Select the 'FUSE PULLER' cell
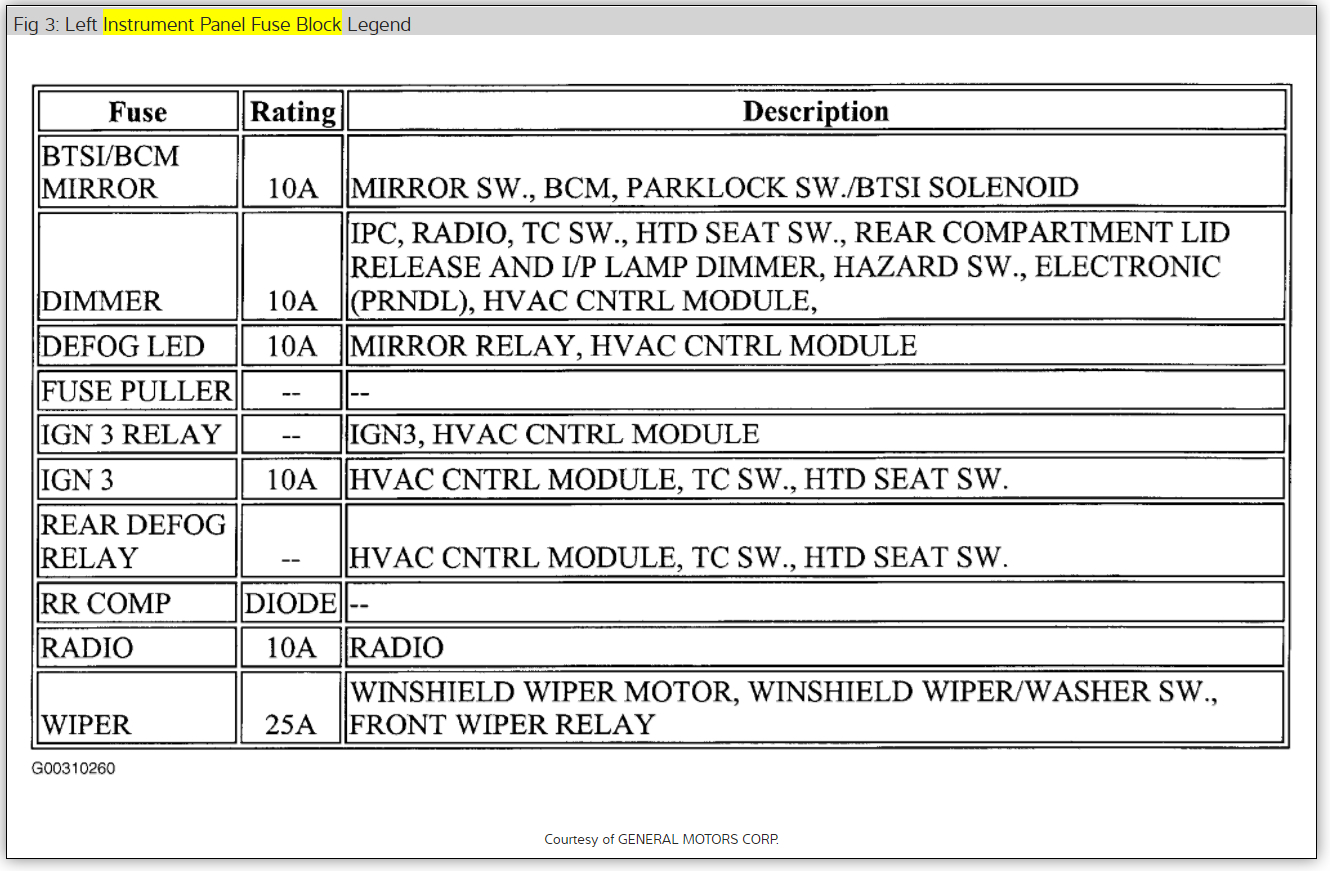Image resolution: width=1330 pixels, height=871 pixels. click(x=138, y=390)
